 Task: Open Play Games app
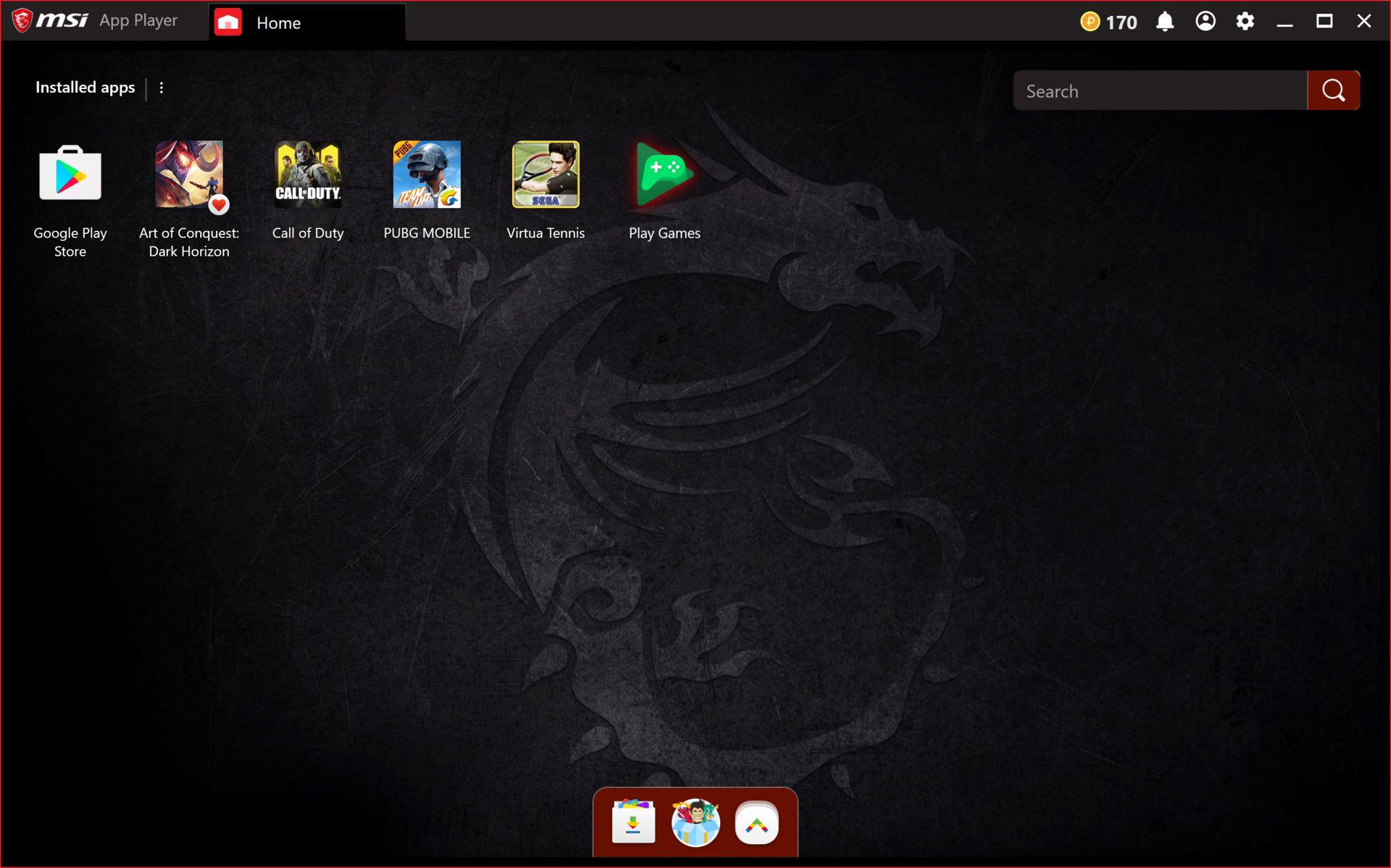664,175
